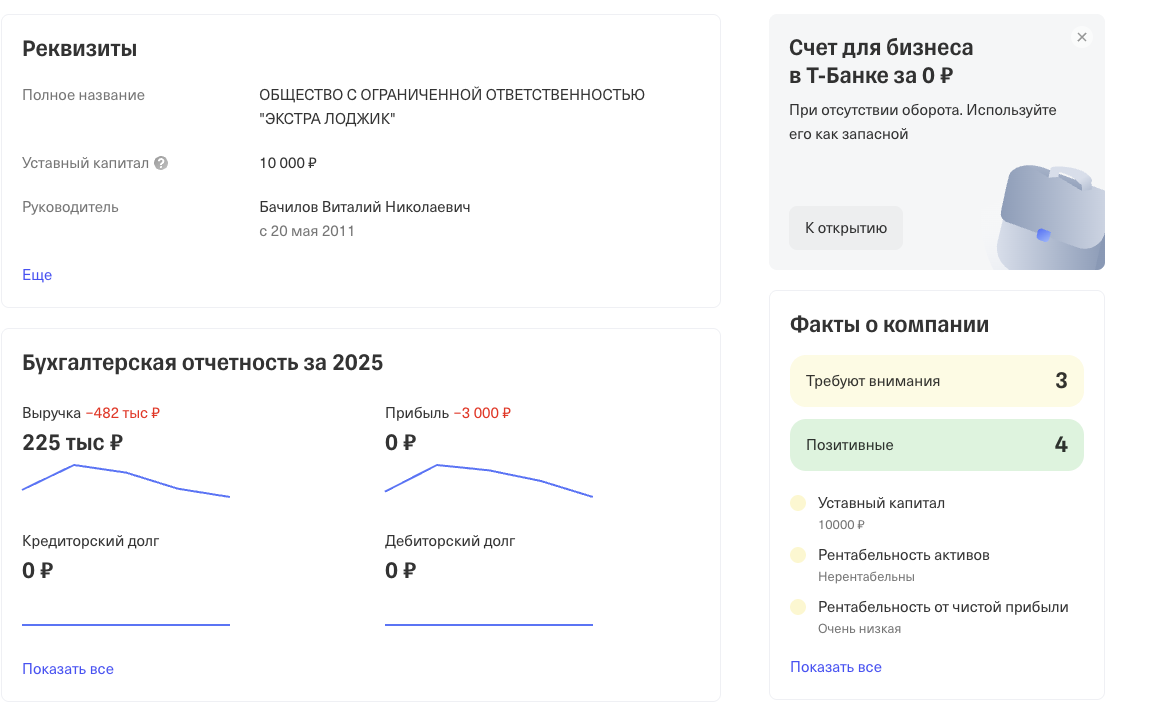
Task: Click the Бухгалтерская отчетность за 2025 heading
Action: [202, 363]
